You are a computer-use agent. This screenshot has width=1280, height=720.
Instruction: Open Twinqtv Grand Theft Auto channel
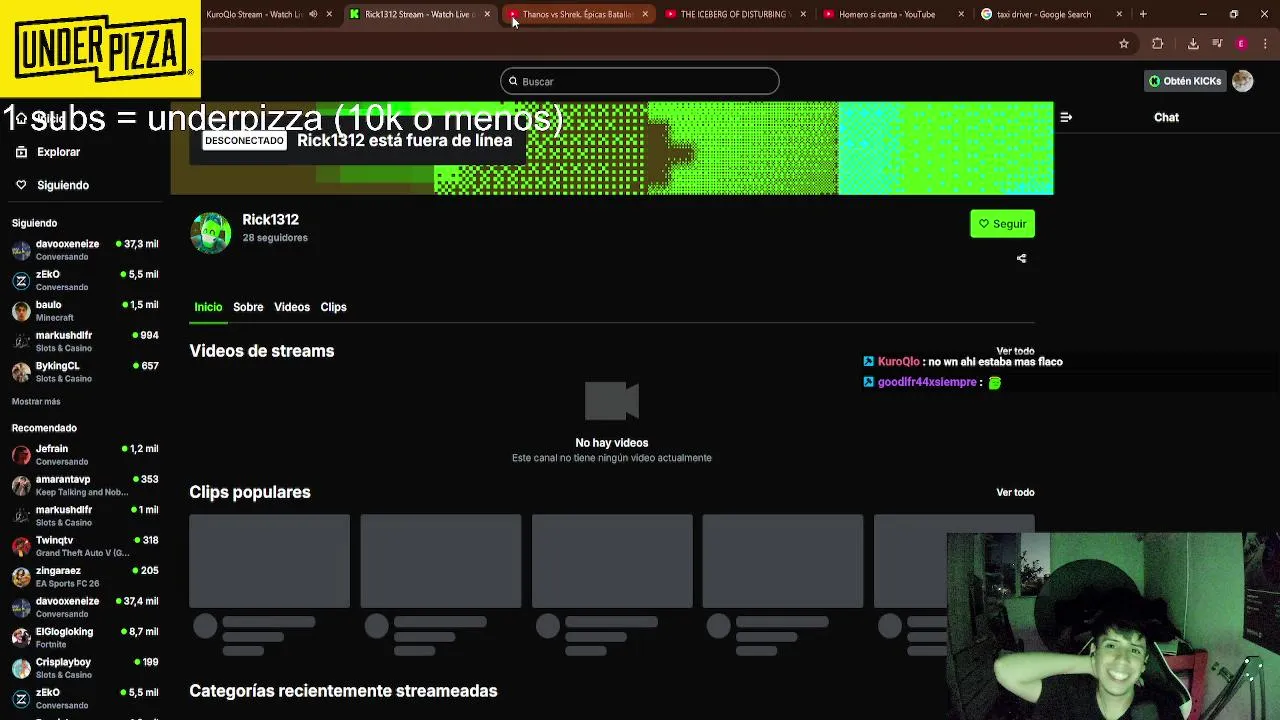[85, 546]
